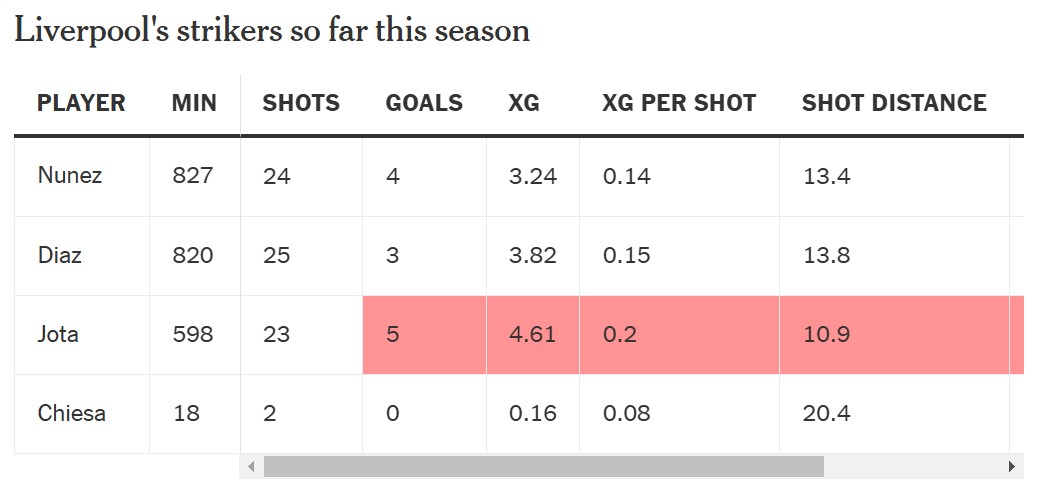Click the SHOTS column header
The height and width of the screenshot is (496, 1057).
coord(301,103)
